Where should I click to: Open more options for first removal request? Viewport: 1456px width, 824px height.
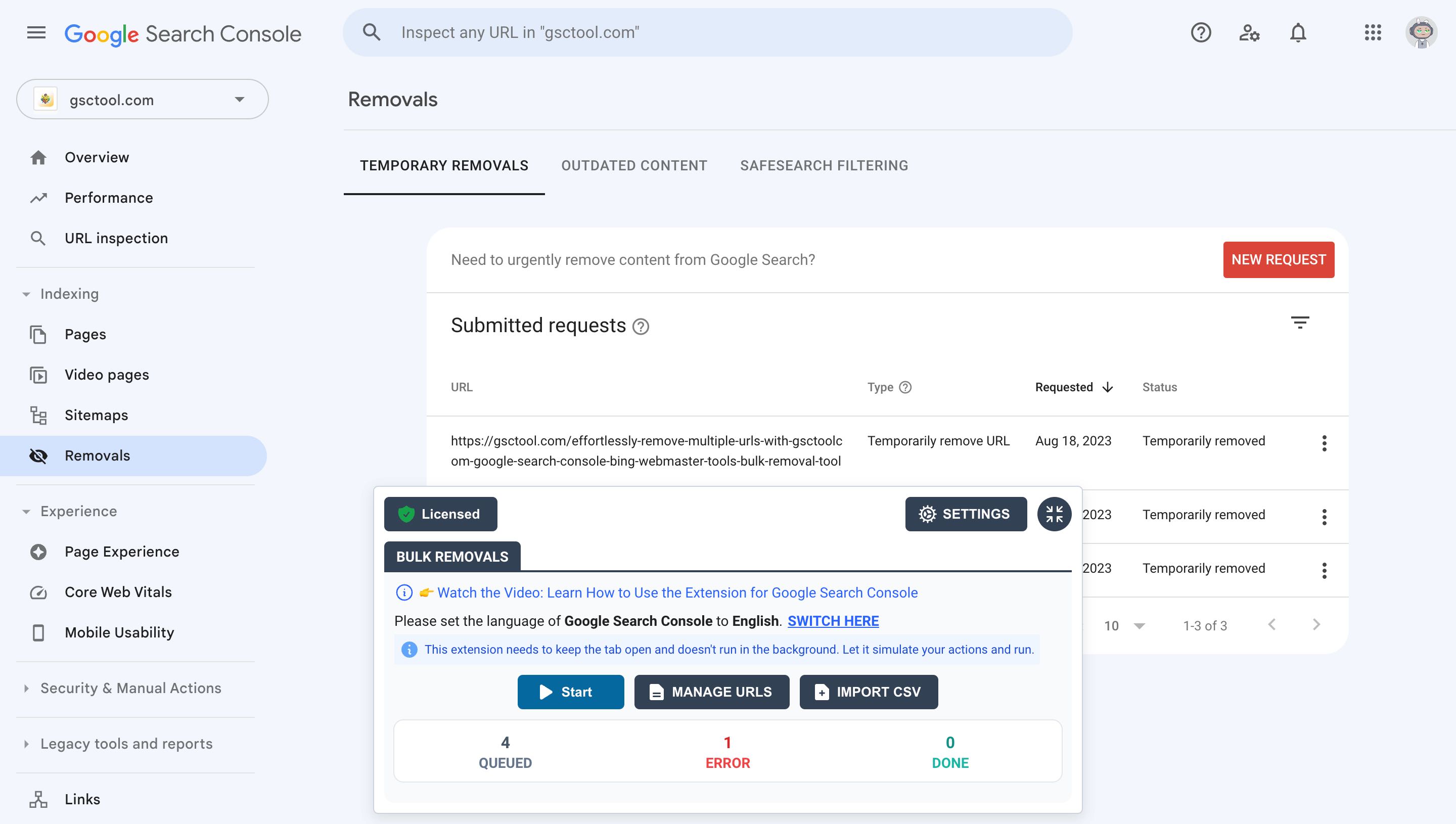click(x=1324, y=443)
